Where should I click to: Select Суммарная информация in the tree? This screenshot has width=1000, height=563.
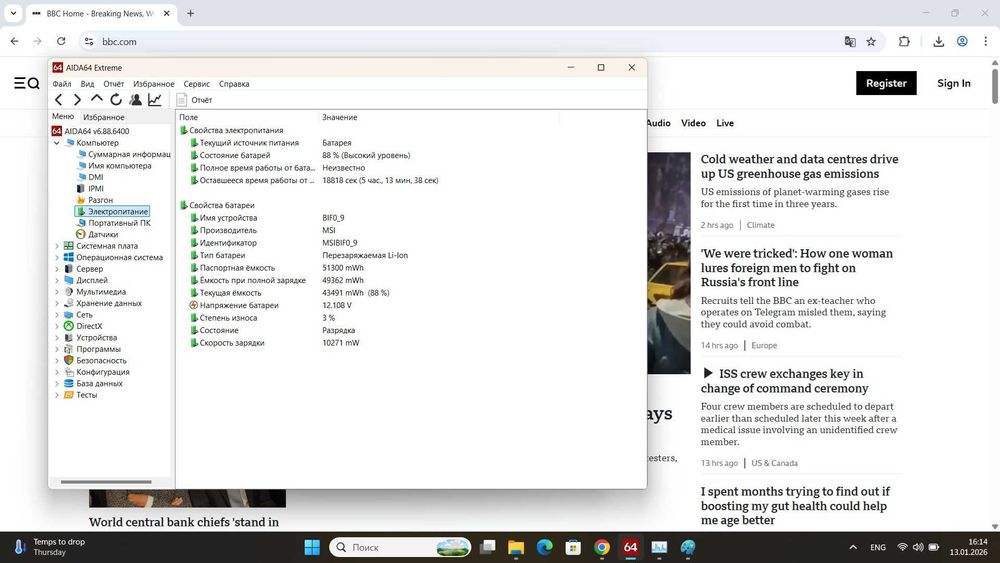[124, 154]
